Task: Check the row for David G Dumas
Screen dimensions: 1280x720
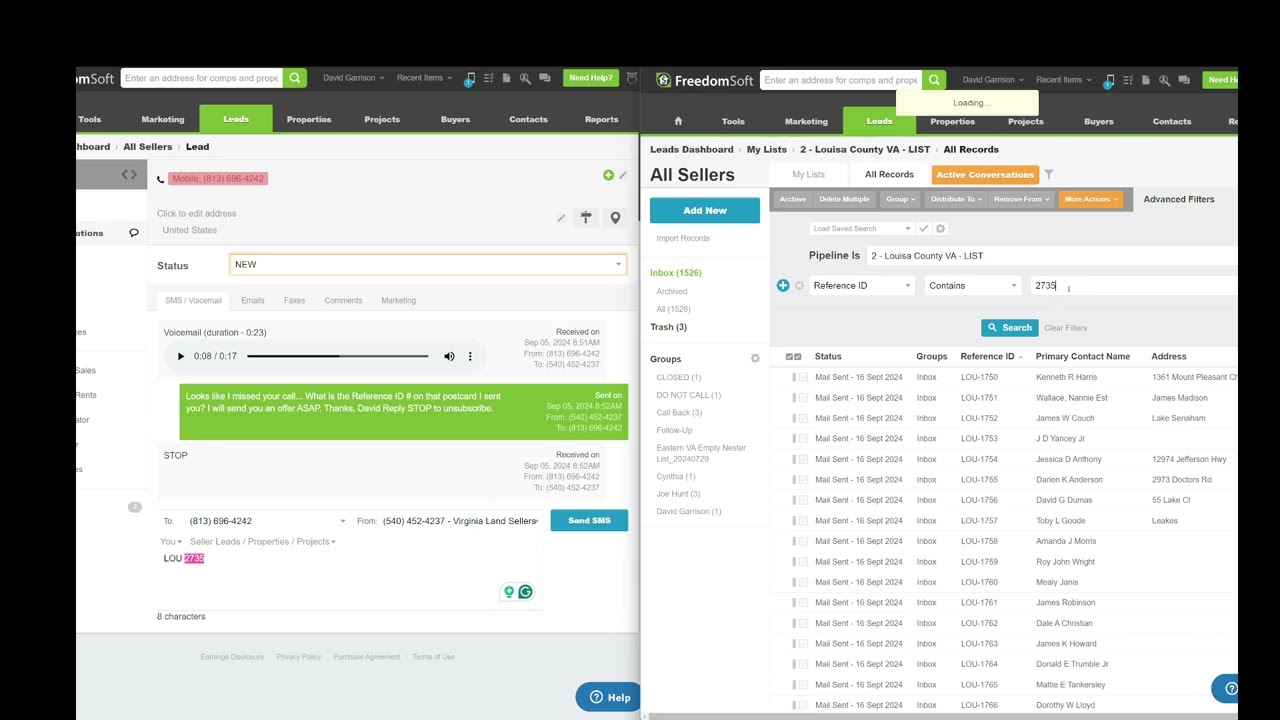Action: [803, 500]
